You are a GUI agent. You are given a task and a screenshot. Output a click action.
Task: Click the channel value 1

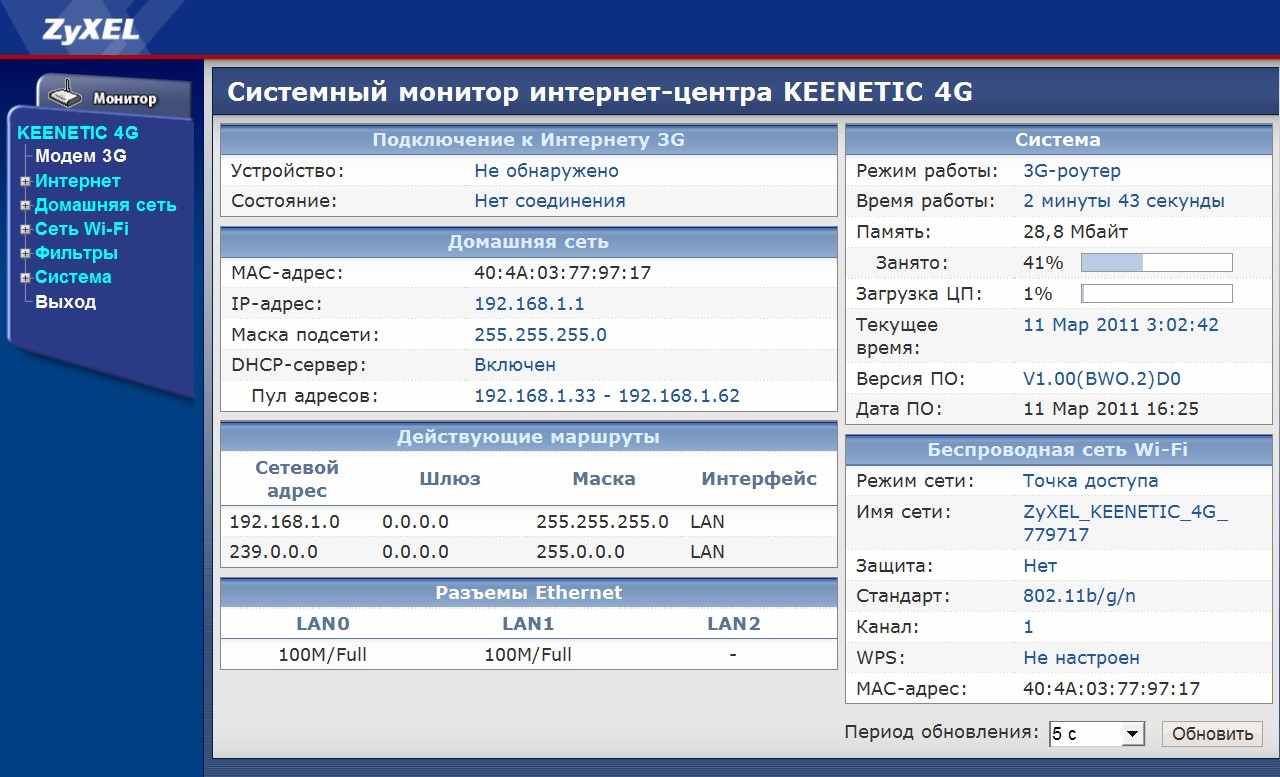pyautogui.click(x=1029, y=627)
